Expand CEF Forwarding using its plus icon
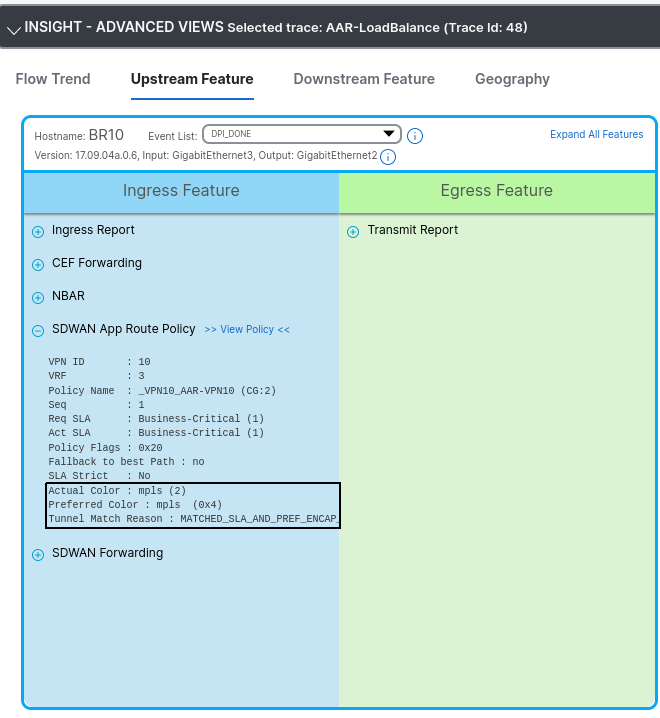The width and height of the screenshot is (660, 718). click(38, 264)
